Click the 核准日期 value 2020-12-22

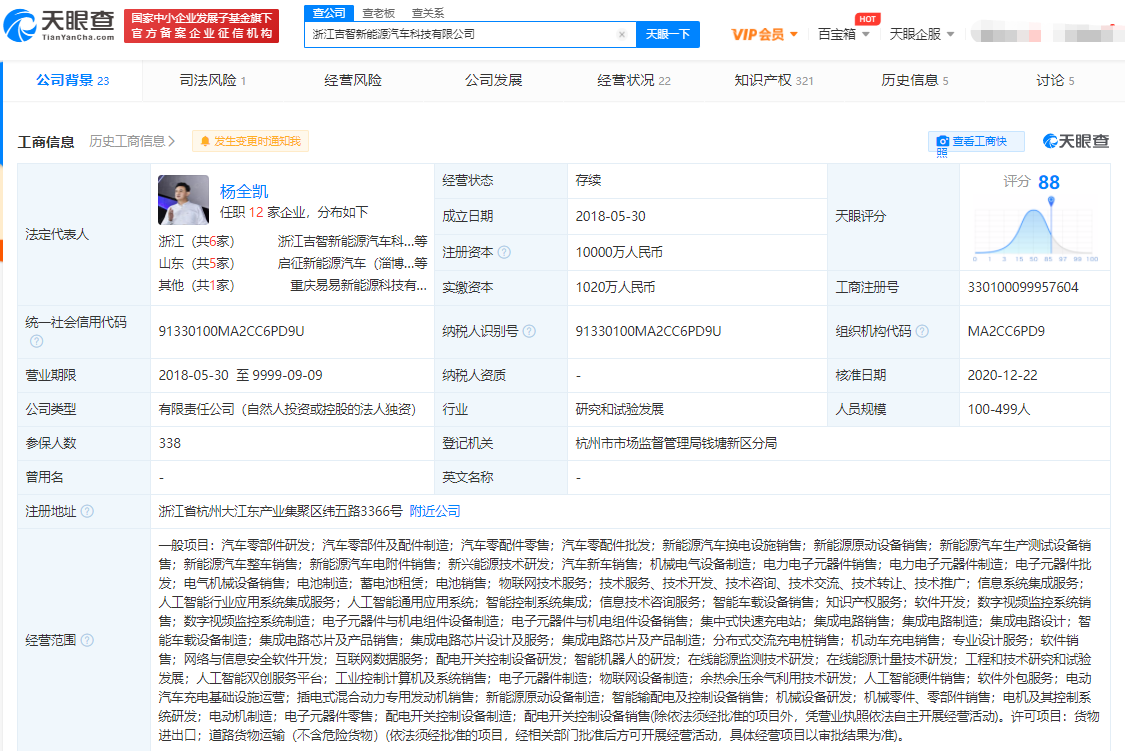click(1002, 375)
